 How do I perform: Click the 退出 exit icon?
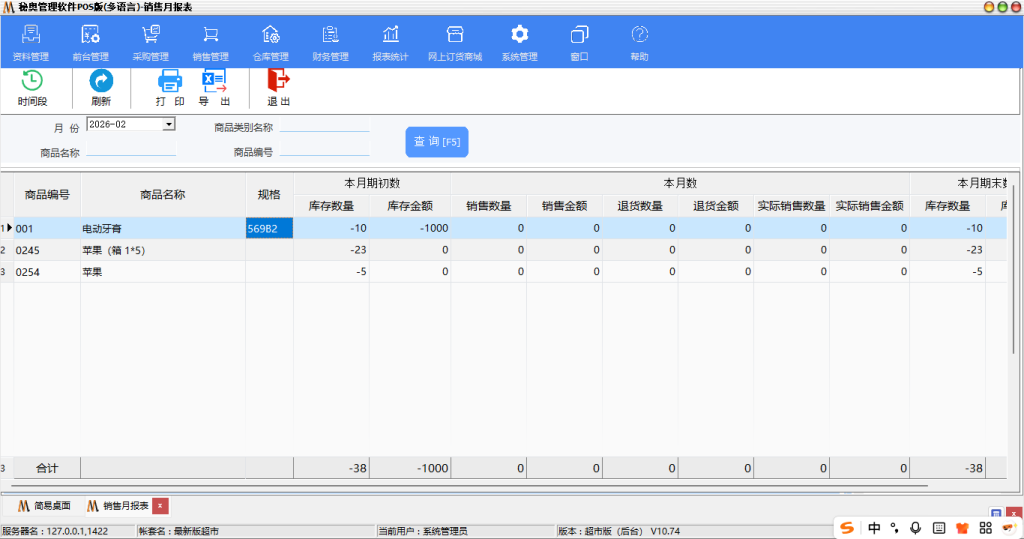click(x=278, y=88)
